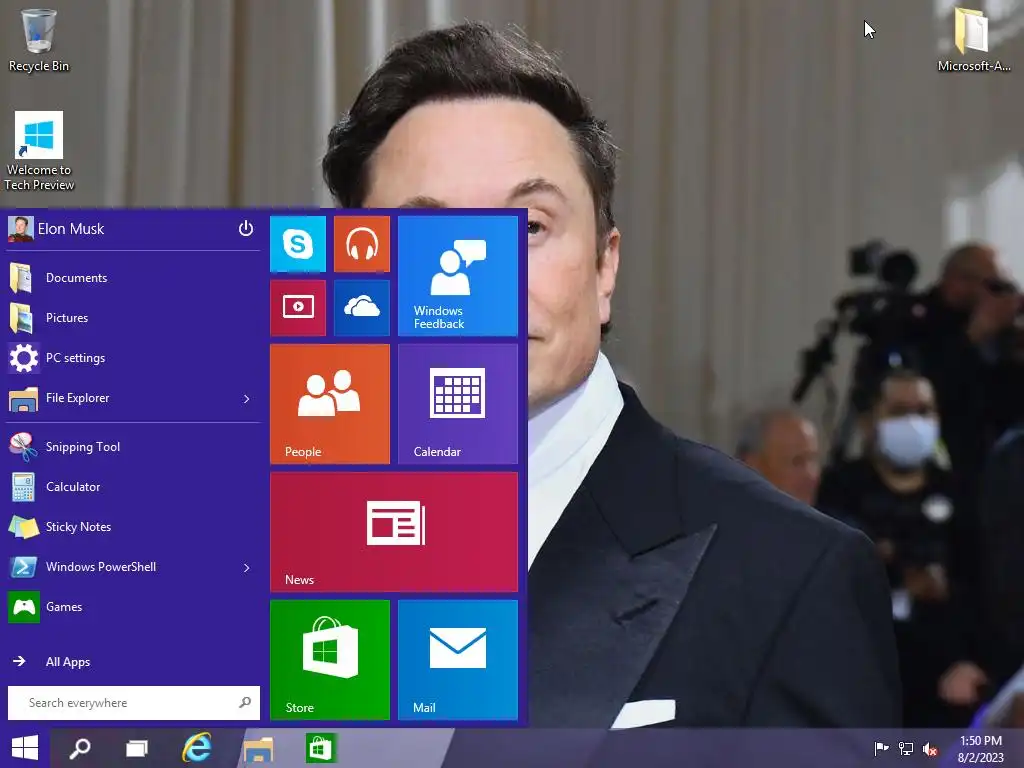Open the OneDrive cloud tile
1024x768 pixels.
[x=362, y=308]
